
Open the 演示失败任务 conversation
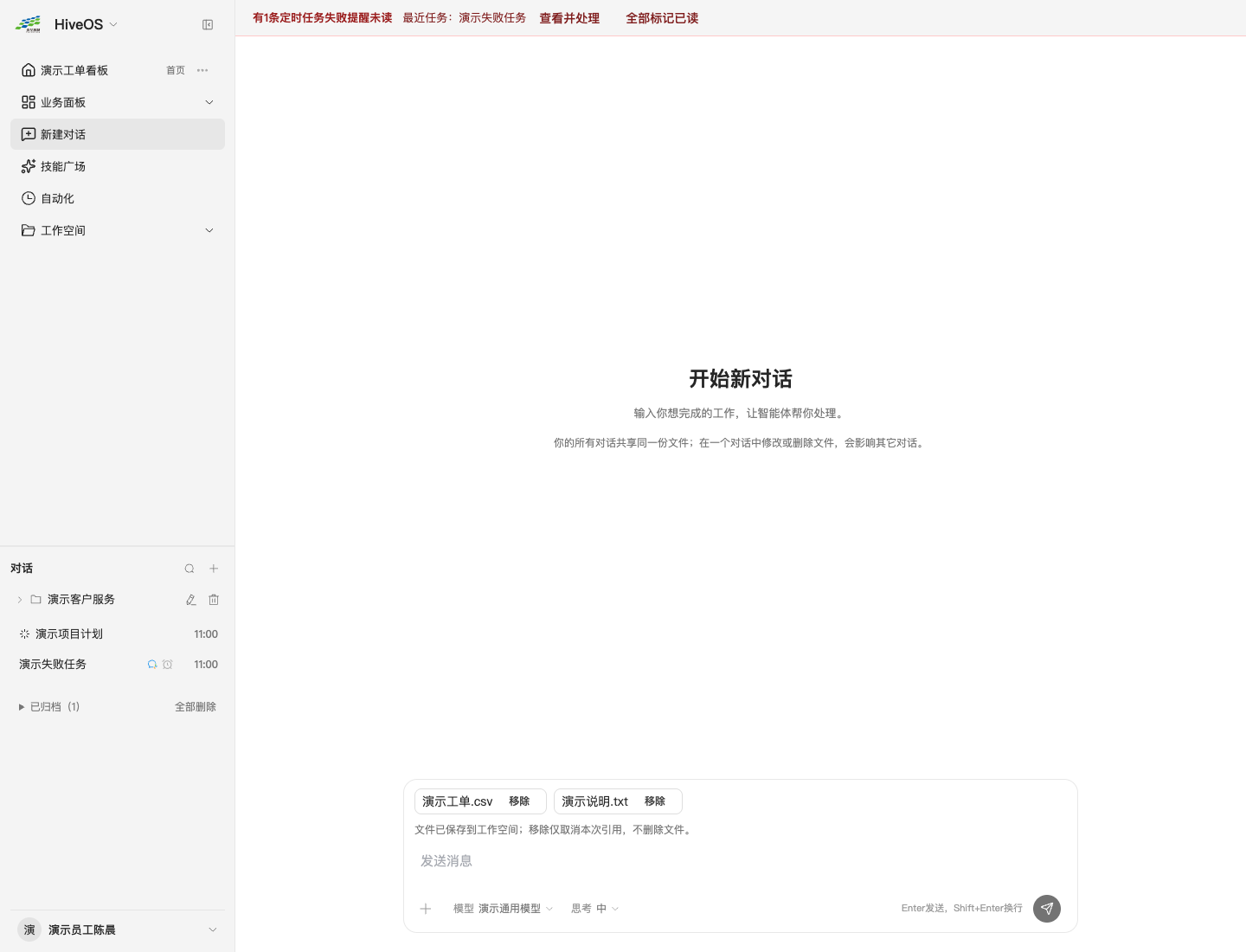pos(118,665)
